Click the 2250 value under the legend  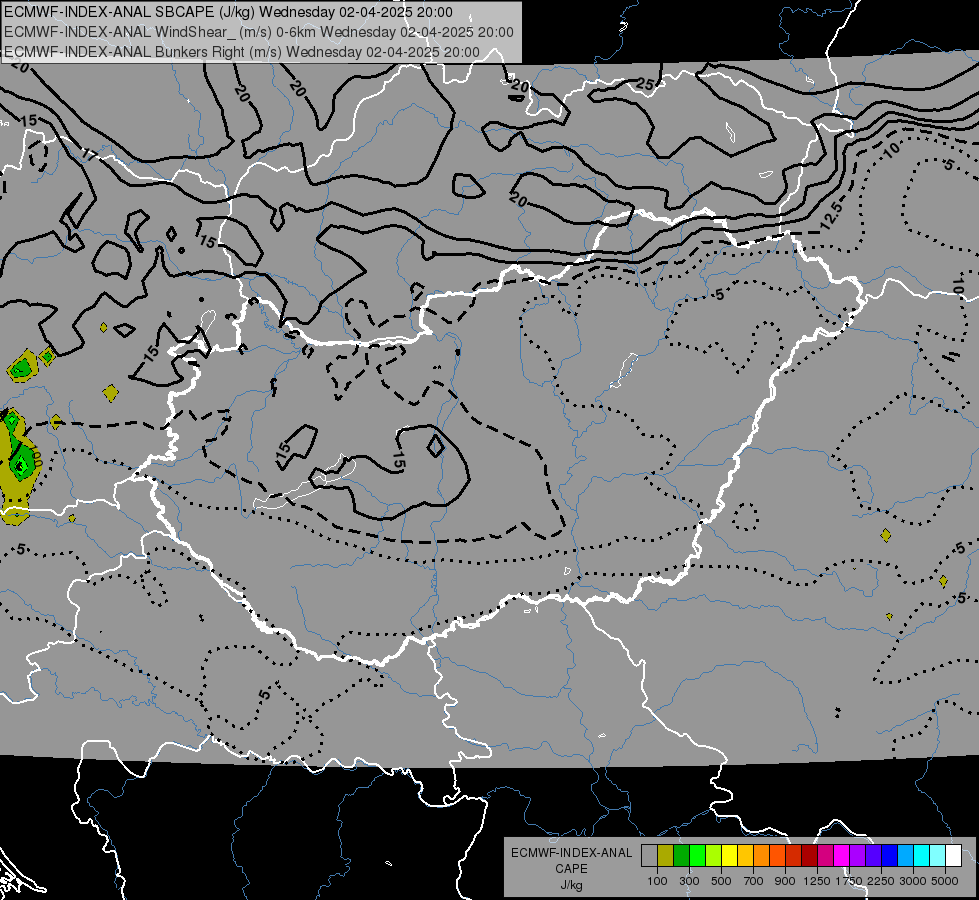881,881
